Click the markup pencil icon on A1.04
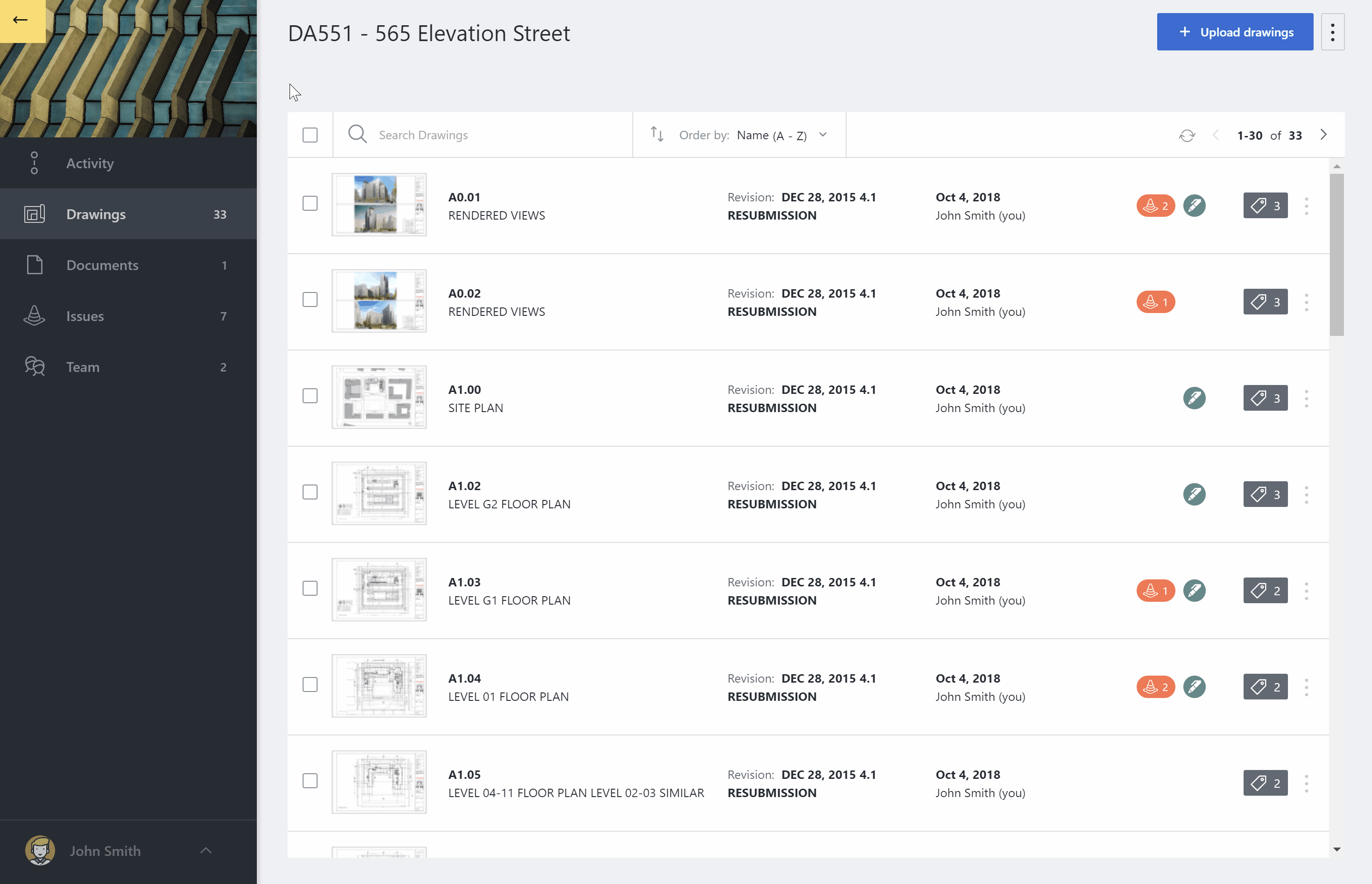This screenshot has width=1372, height=884. pos(1194,687)
